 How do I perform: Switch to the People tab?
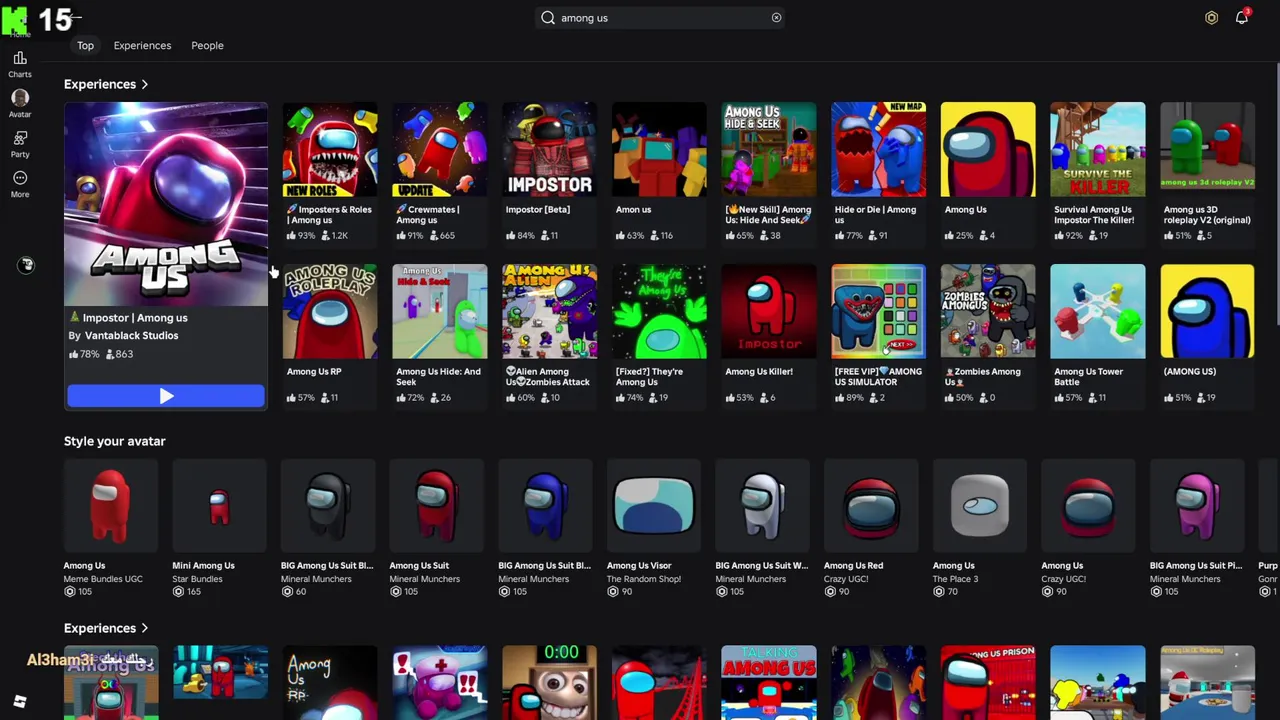coord(207,45)
